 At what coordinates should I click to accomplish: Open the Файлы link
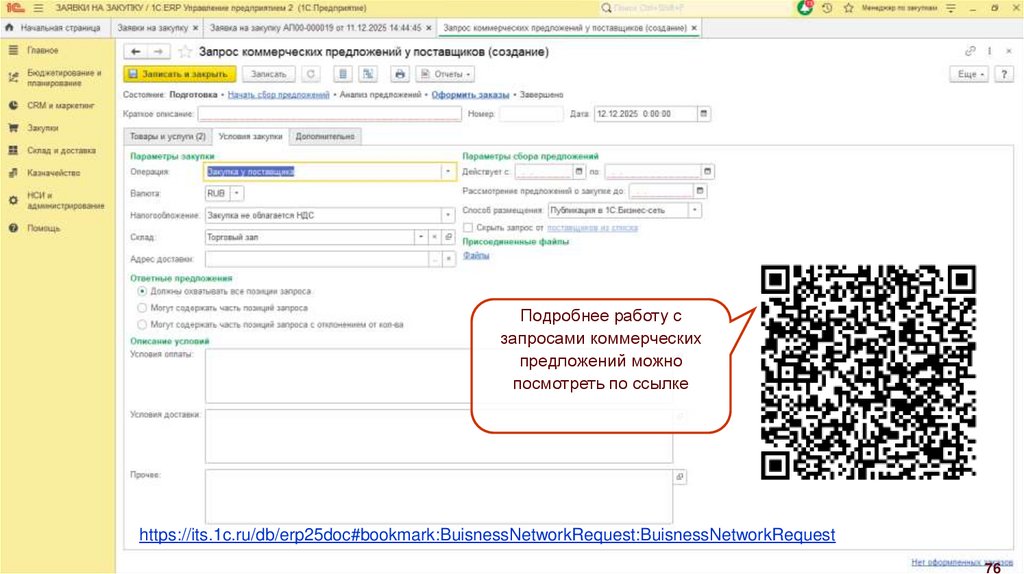coord(476,255)
